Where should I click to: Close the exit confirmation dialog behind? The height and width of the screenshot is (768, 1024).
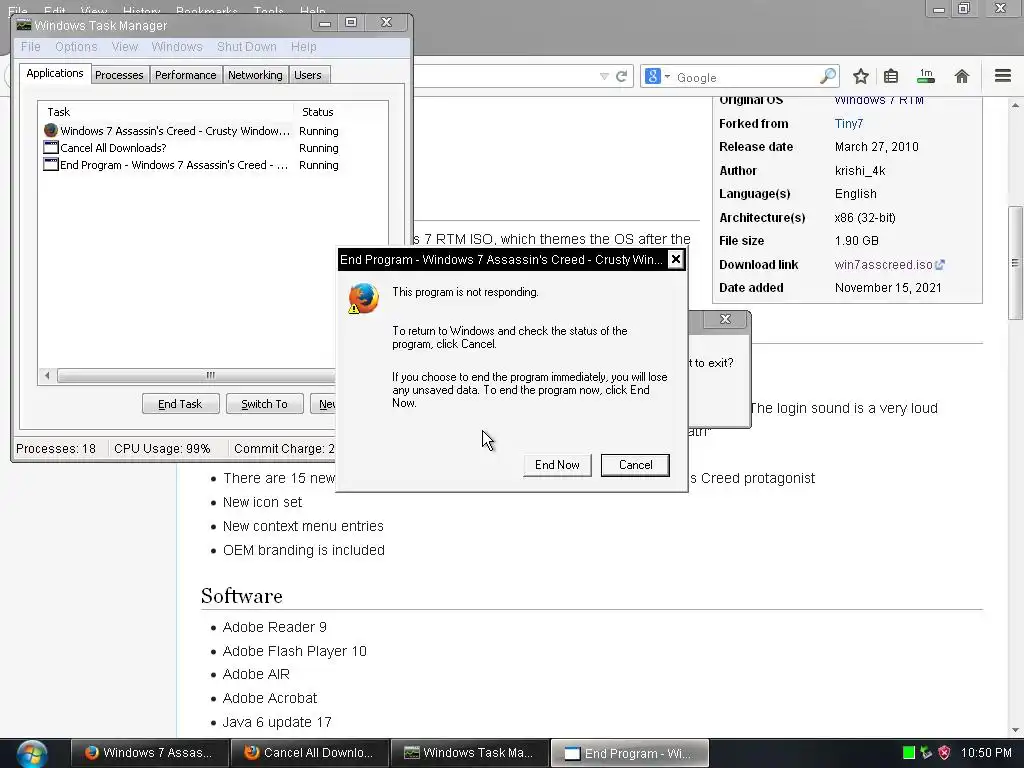pyautogui.click(x=725, y=319)
